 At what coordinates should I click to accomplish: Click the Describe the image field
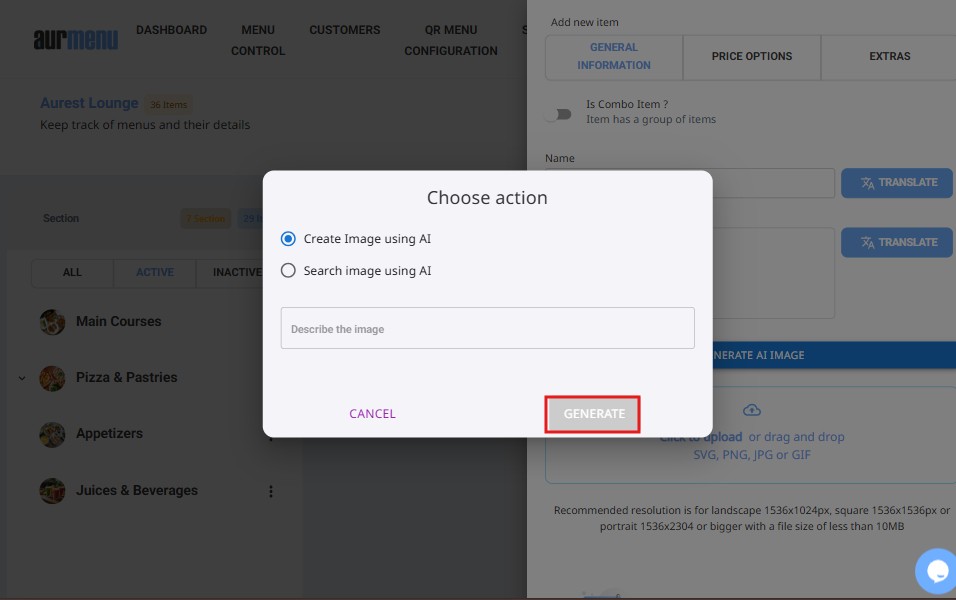(x=487, y=328)
